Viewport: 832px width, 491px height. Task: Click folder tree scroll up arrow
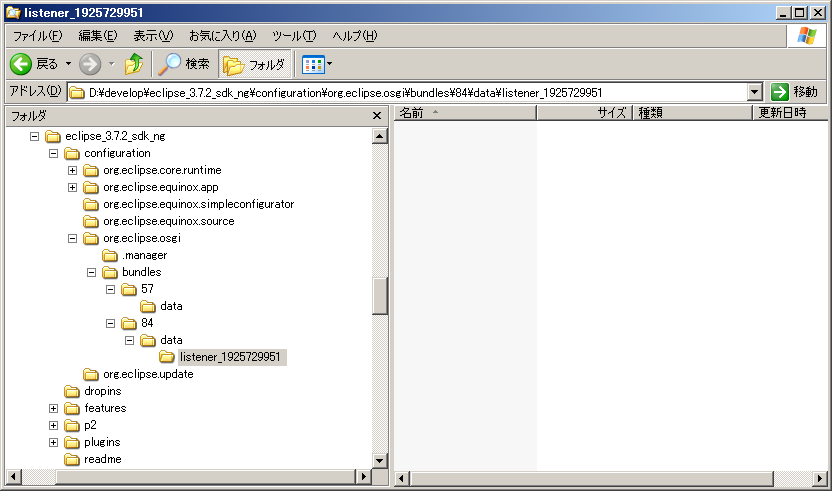[379, 136]
